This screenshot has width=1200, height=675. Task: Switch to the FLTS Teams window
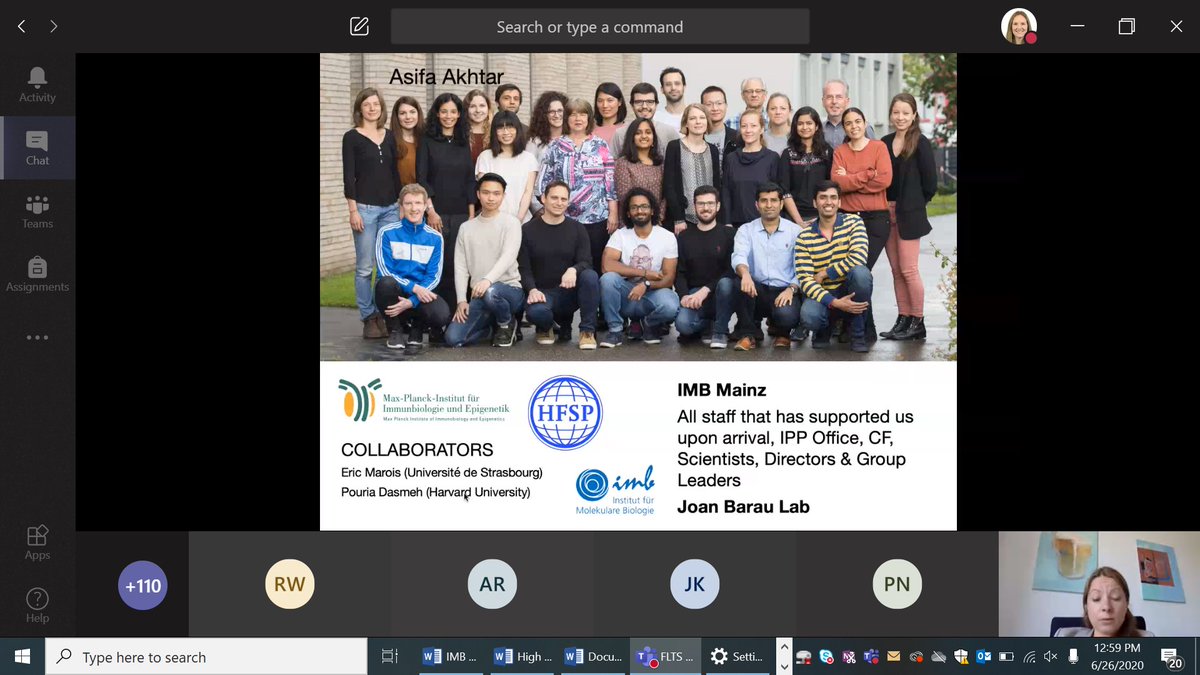(664, 657)
